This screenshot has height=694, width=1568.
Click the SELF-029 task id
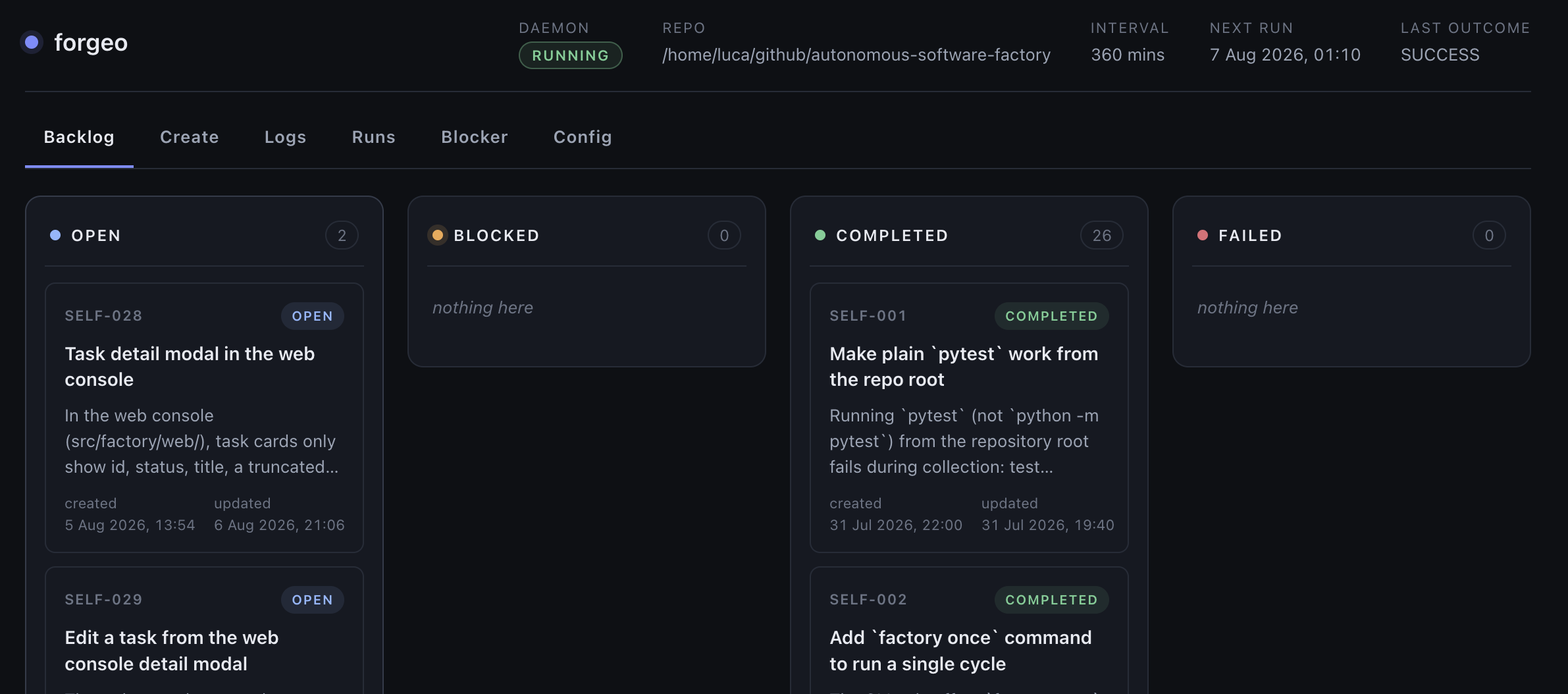(x=103, y=599)
